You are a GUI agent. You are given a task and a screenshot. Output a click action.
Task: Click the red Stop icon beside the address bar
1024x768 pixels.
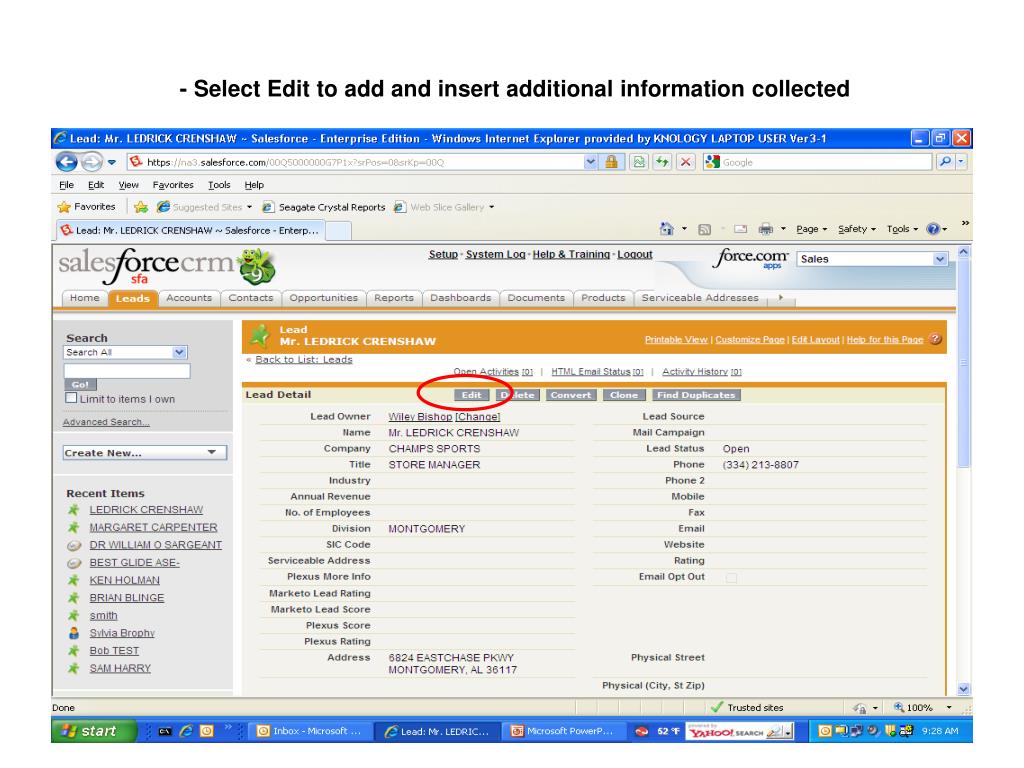click(685, 162)
